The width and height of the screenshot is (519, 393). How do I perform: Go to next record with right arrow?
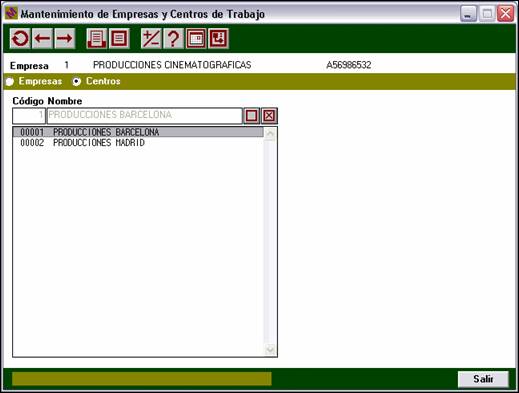(x=65, y=39)
